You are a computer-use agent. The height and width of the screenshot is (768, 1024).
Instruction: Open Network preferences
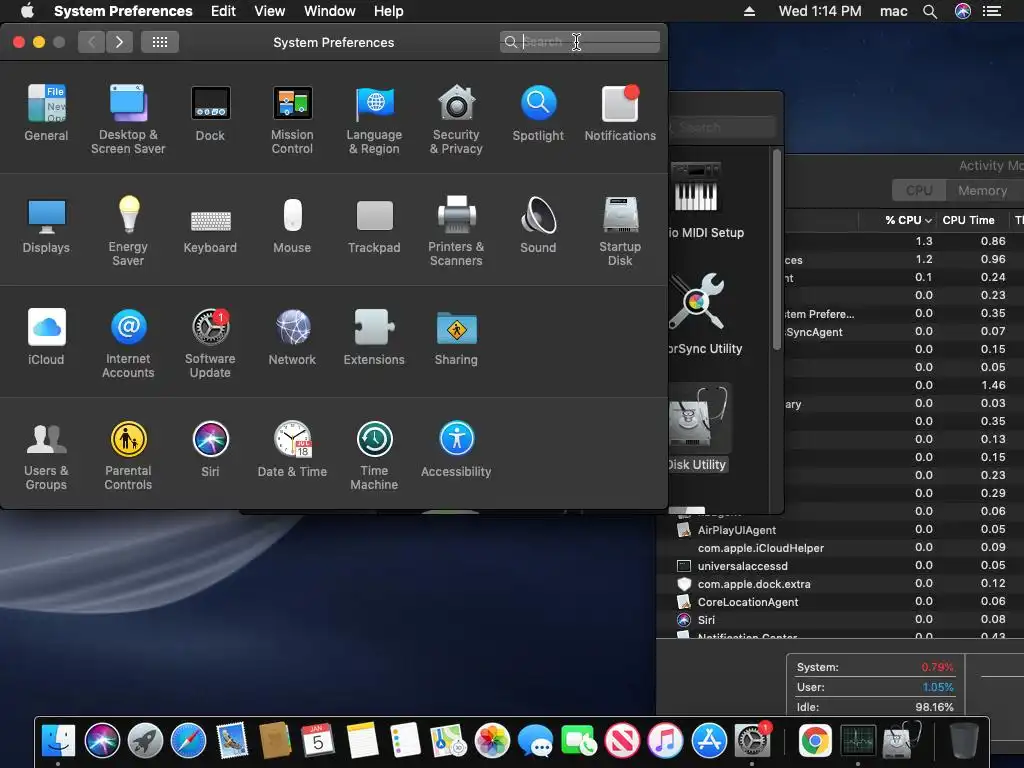[x=292, y=337]
